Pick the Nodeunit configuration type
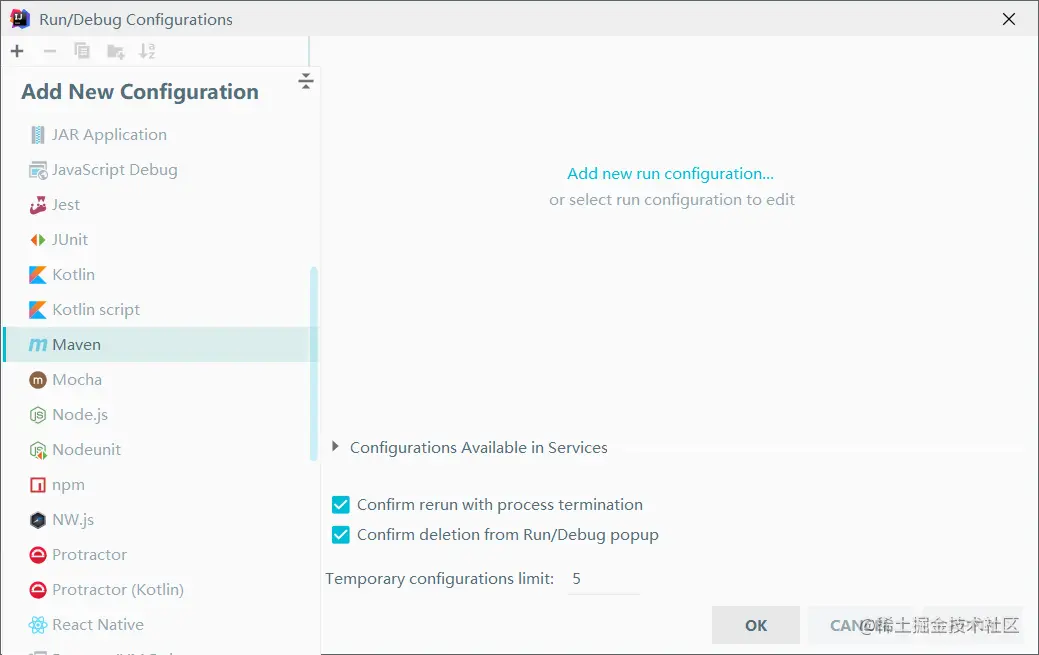Screen dimensions: 1039x655 click(86, 450)
